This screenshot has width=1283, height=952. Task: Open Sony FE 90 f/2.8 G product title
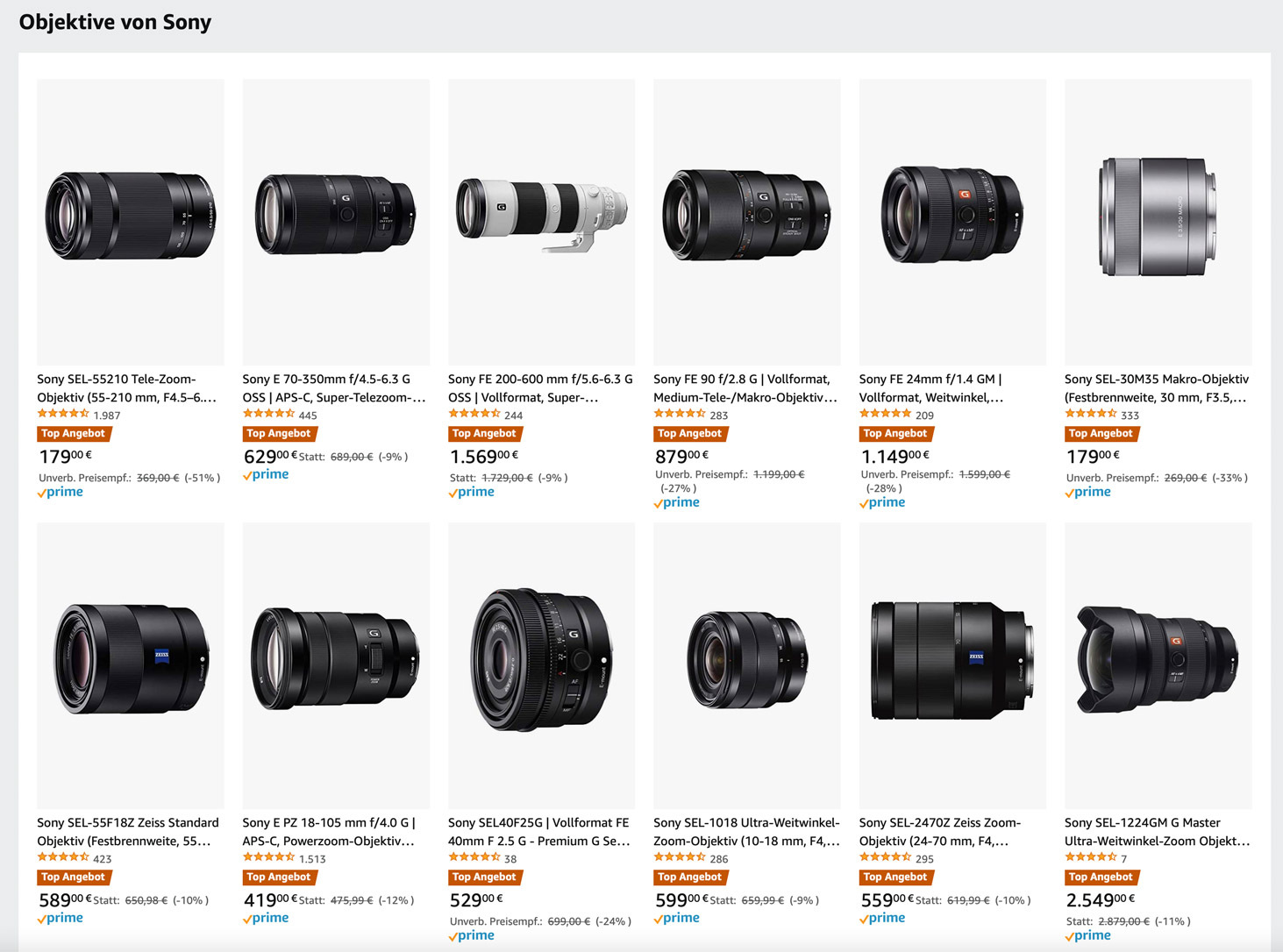745,388
